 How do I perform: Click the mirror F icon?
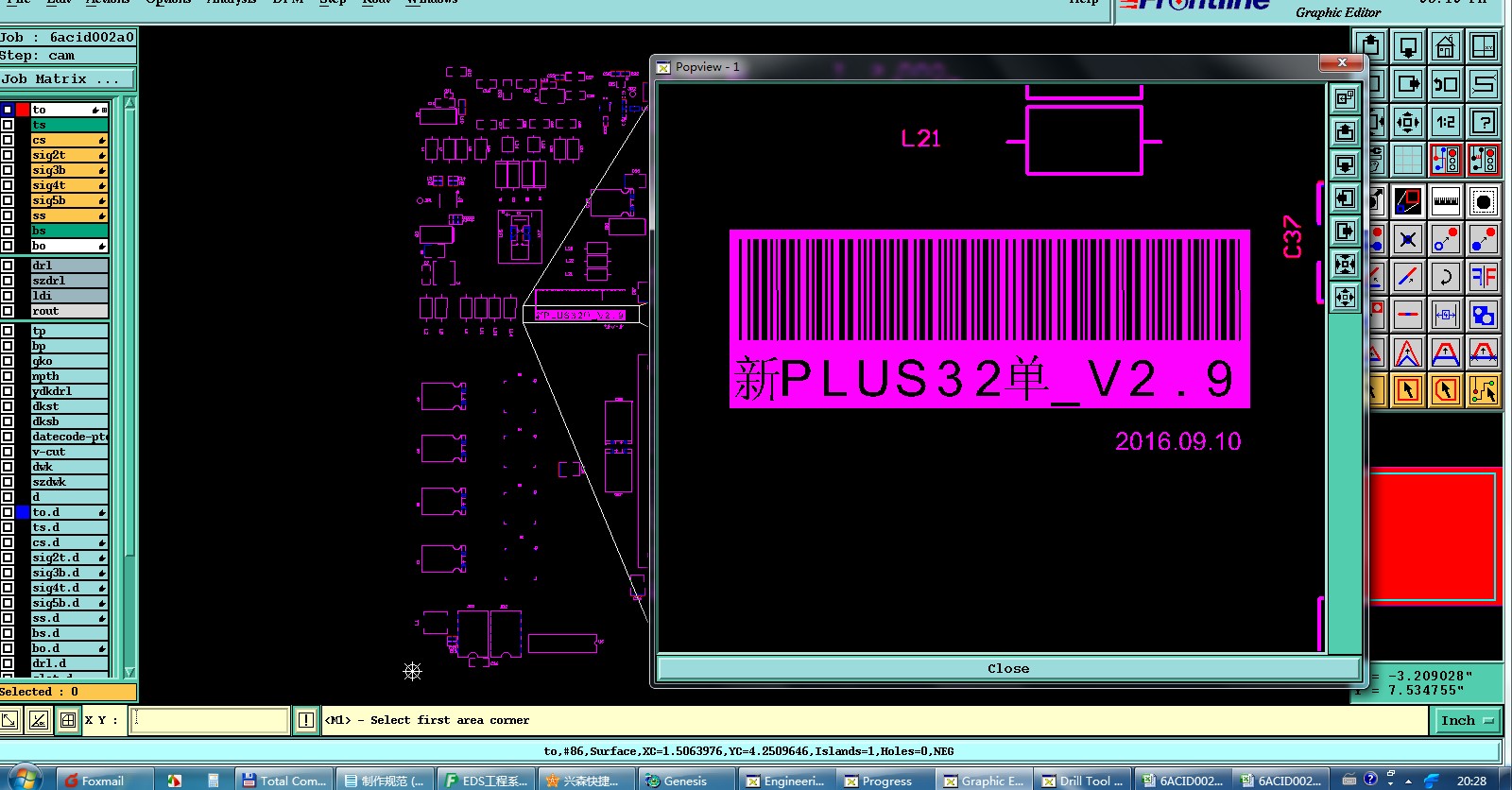click(1484, 277)
